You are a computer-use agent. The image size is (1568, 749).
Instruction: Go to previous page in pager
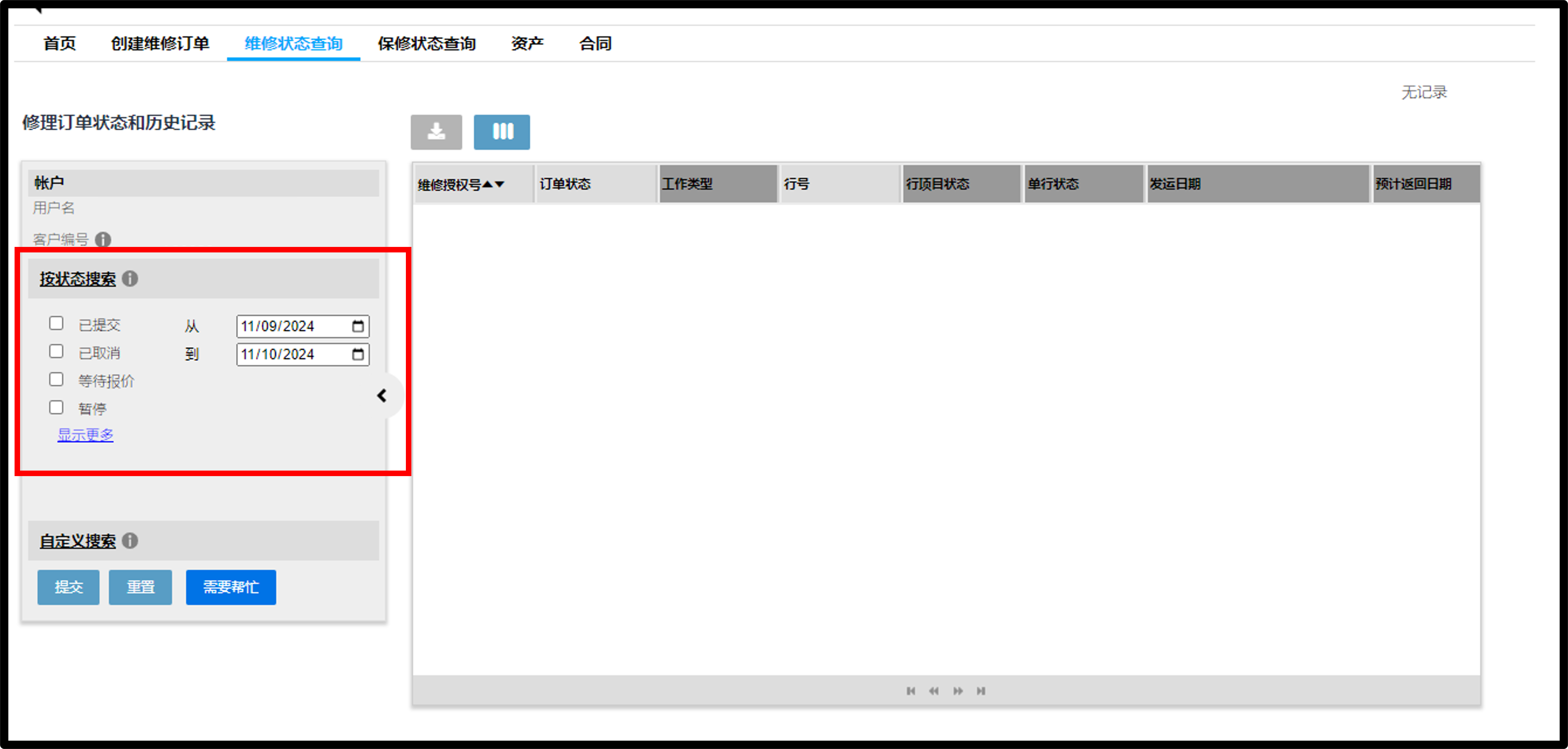934,691
